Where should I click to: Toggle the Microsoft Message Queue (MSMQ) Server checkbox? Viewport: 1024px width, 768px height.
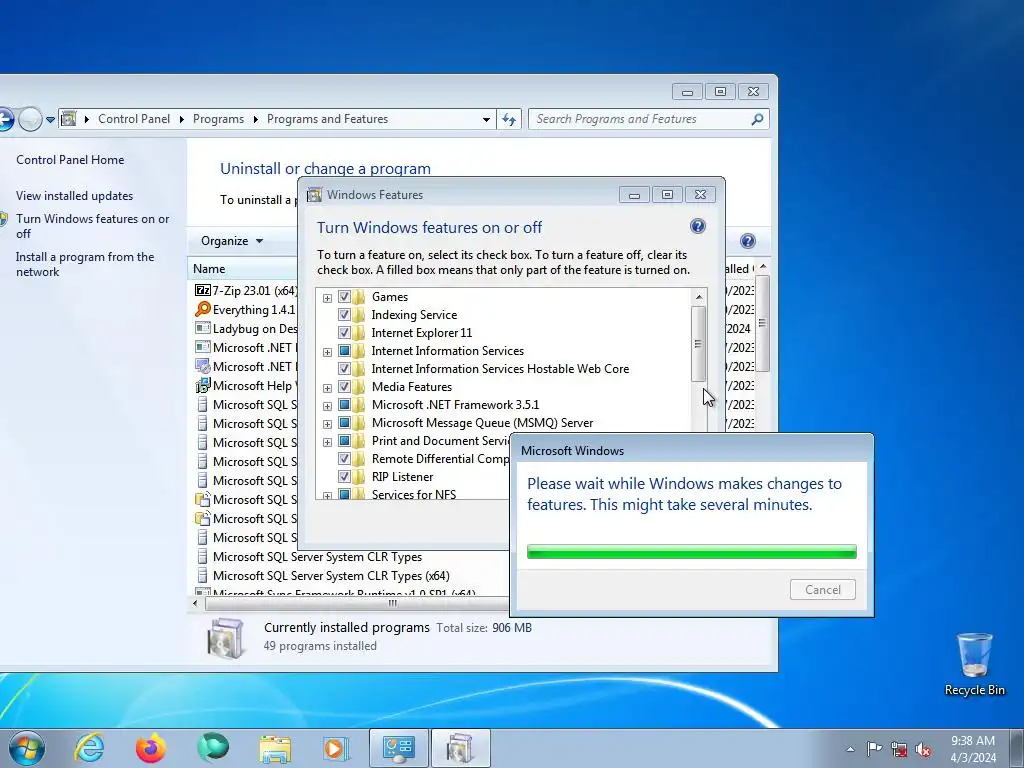344,423
